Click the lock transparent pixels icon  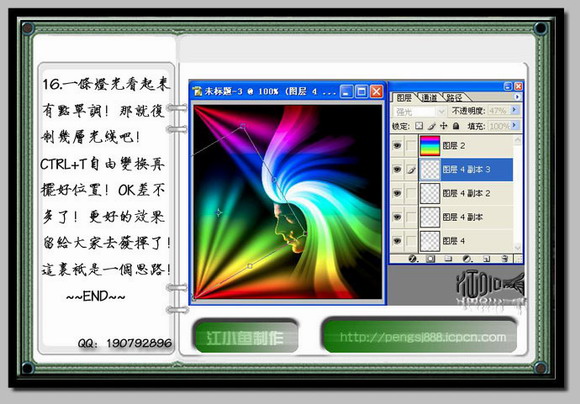[x=419, y=126]
